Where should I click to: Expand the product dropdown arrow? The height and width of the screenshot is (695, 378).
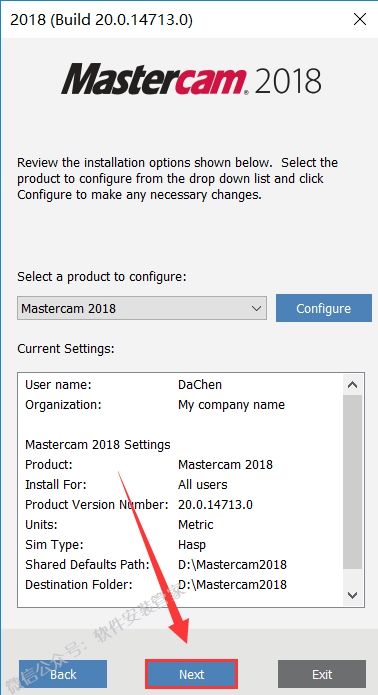[256, 308]
